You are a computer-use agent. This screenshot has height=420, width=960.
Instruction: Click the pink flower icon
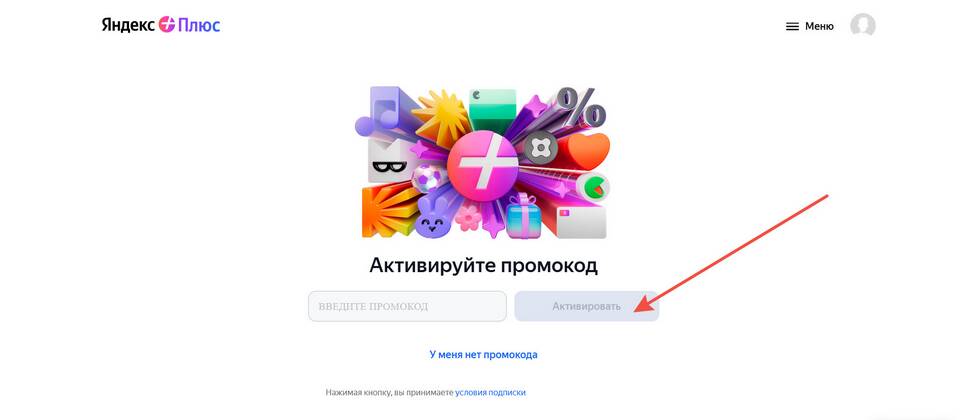[468, 218]
